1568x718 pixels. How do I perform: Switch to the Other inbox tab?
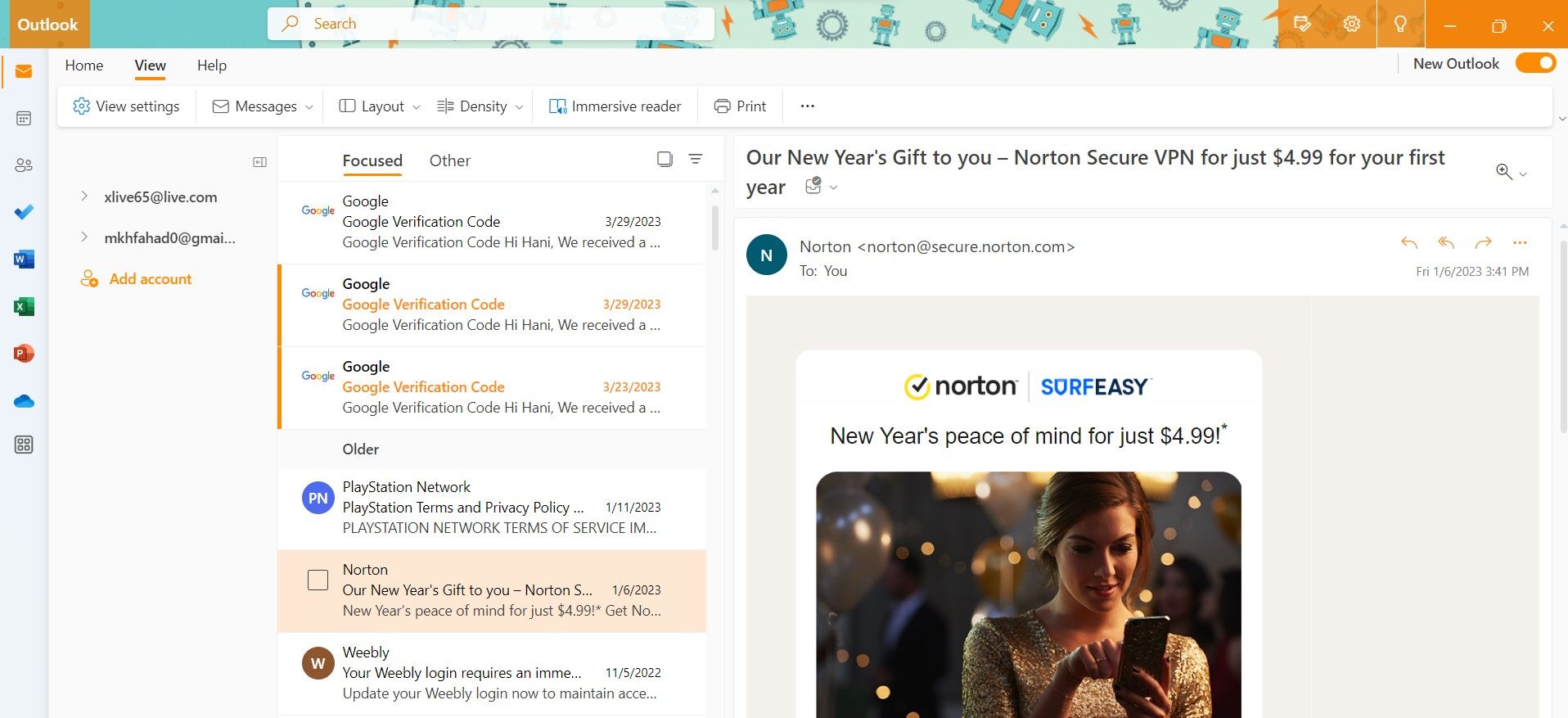[x=450, y=160]
